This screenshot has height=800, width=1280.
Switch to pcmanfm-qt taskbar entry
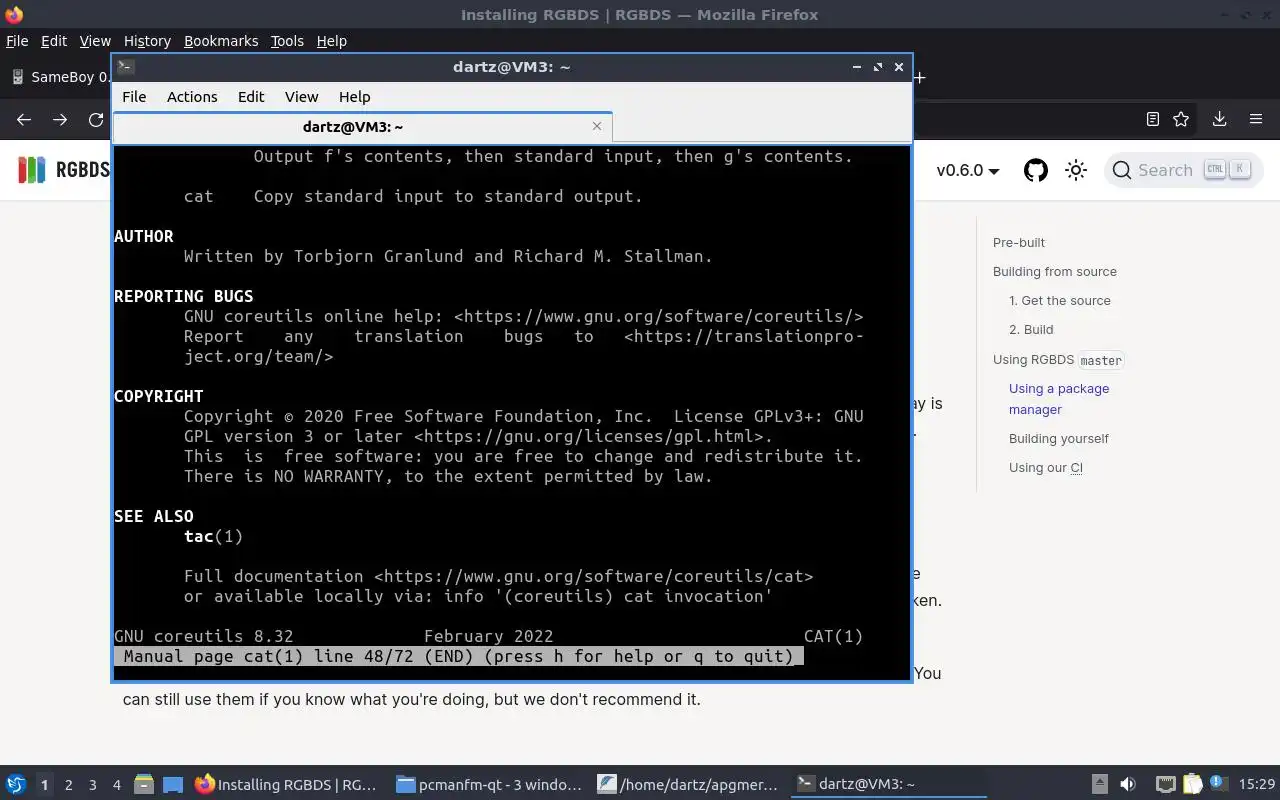point(488,784)
